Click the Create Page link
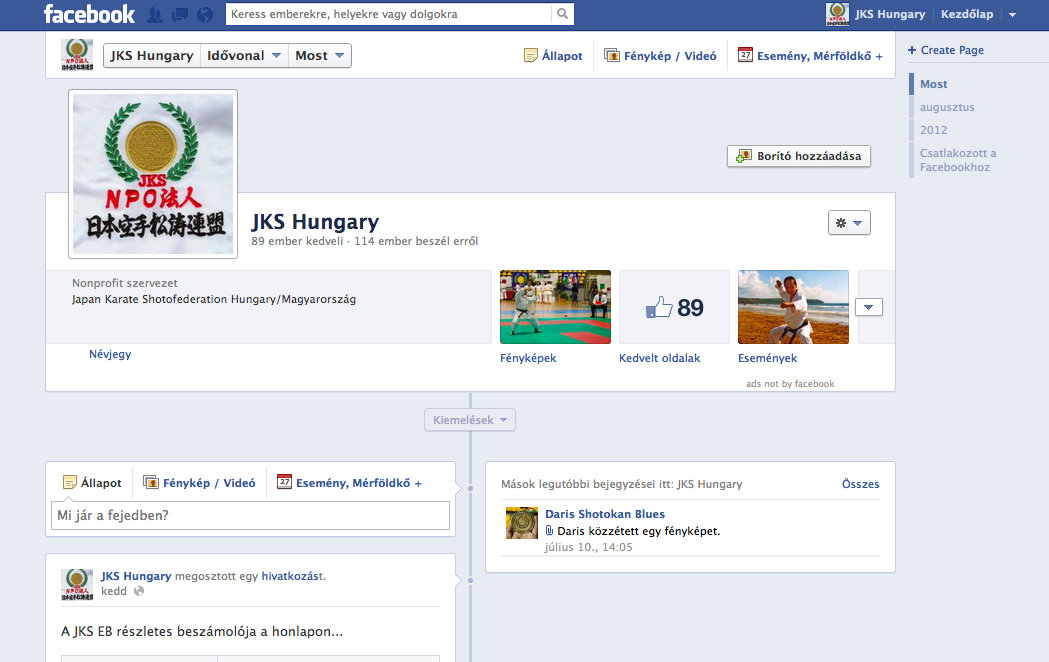 [945, 50]
